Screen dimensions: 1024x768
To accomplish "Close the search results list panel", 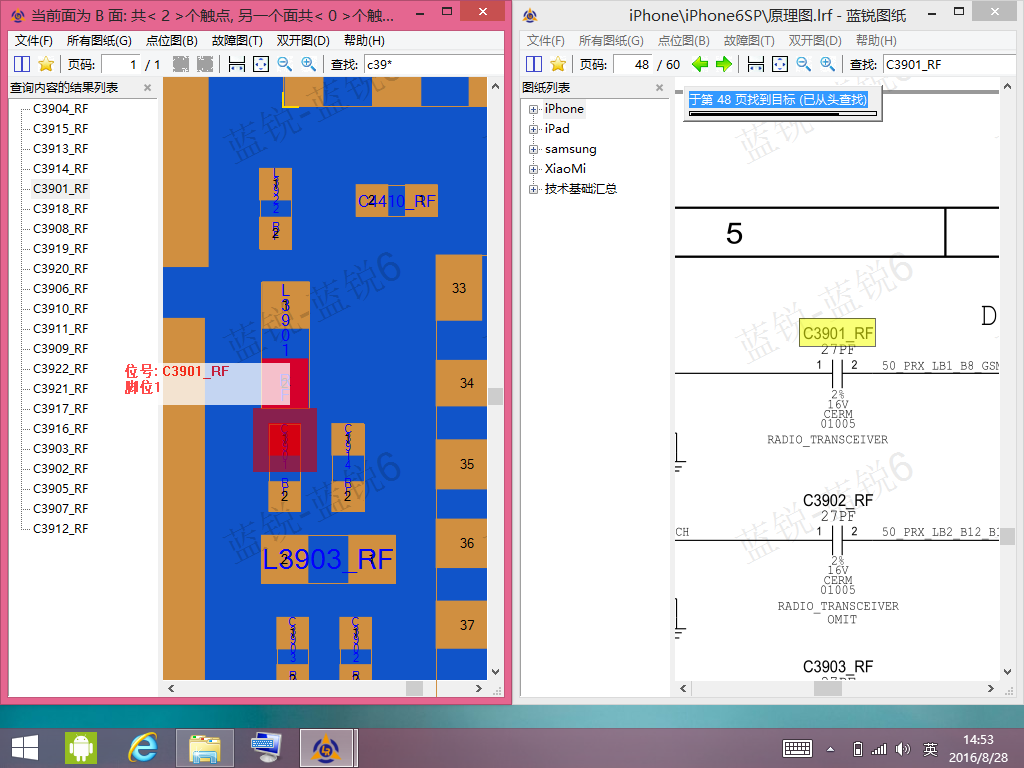I will (x=148, y=88).
